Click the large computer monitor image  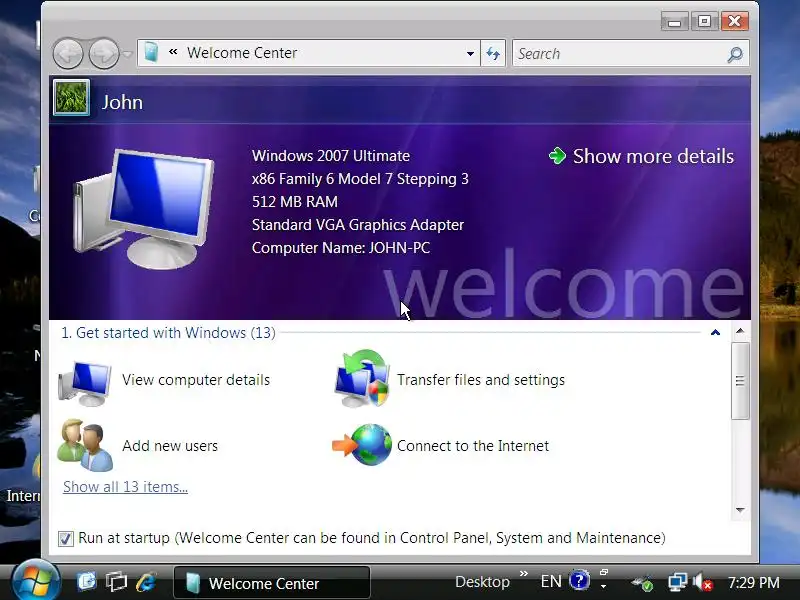point(144,208)
